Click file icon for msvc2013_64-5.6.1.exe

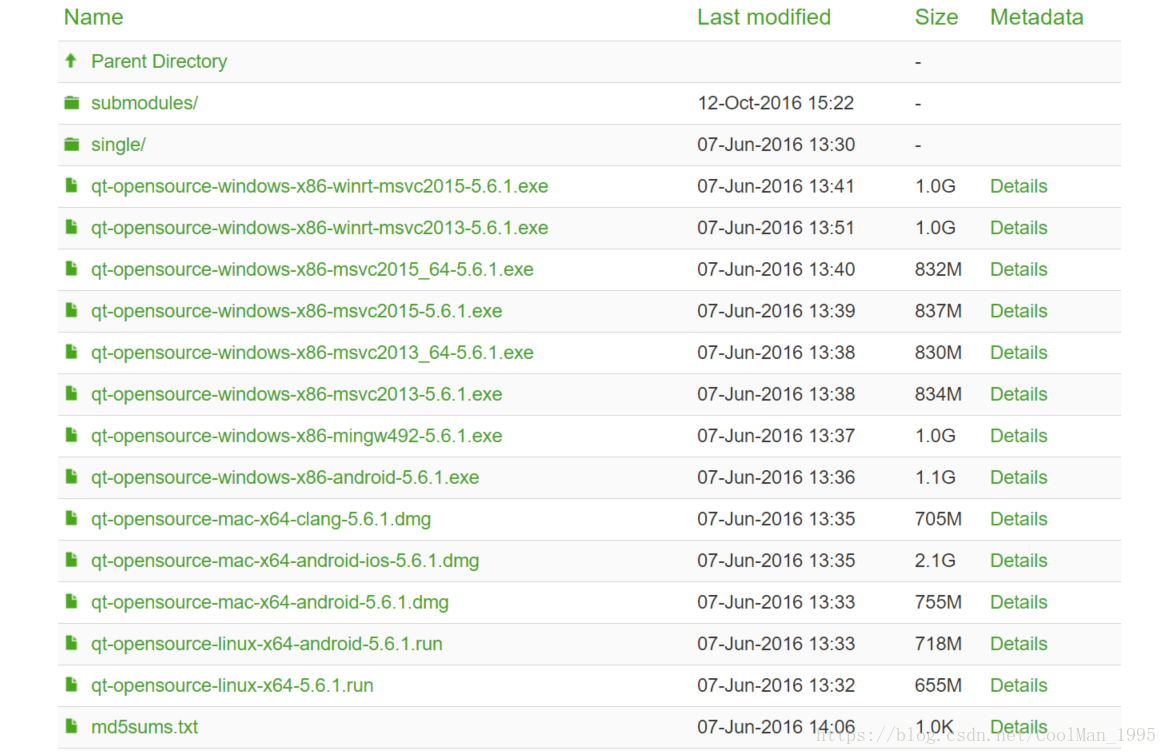click(71, 353)
